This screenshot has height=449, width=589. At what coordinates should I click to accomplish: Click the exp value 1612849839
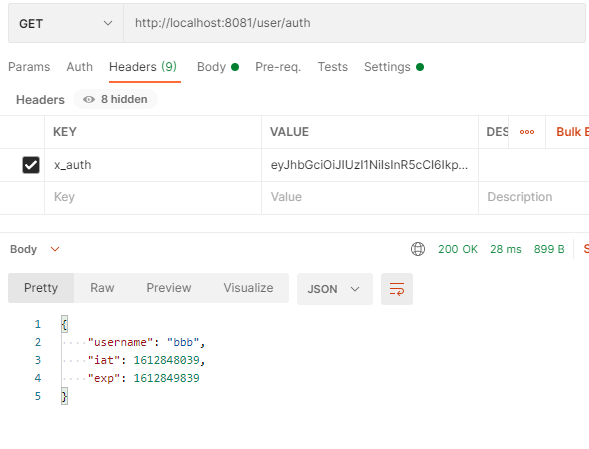point(166,378)
